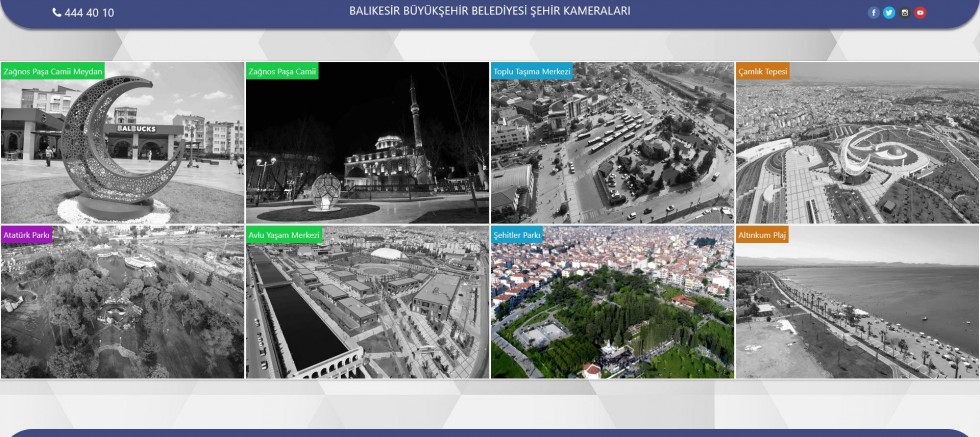Click the Twitter bird icon
This screenshot has height=437, width=980.
point(889,13)
